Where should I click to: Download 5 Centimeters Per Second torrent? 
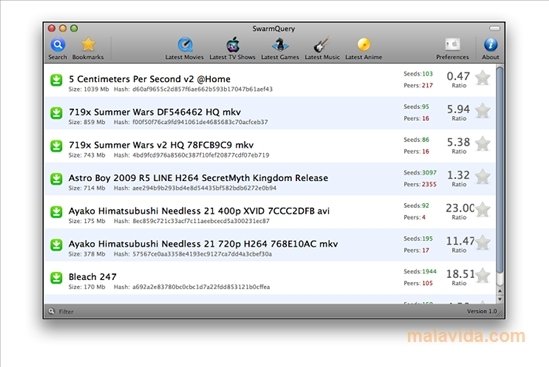(56, 80)
